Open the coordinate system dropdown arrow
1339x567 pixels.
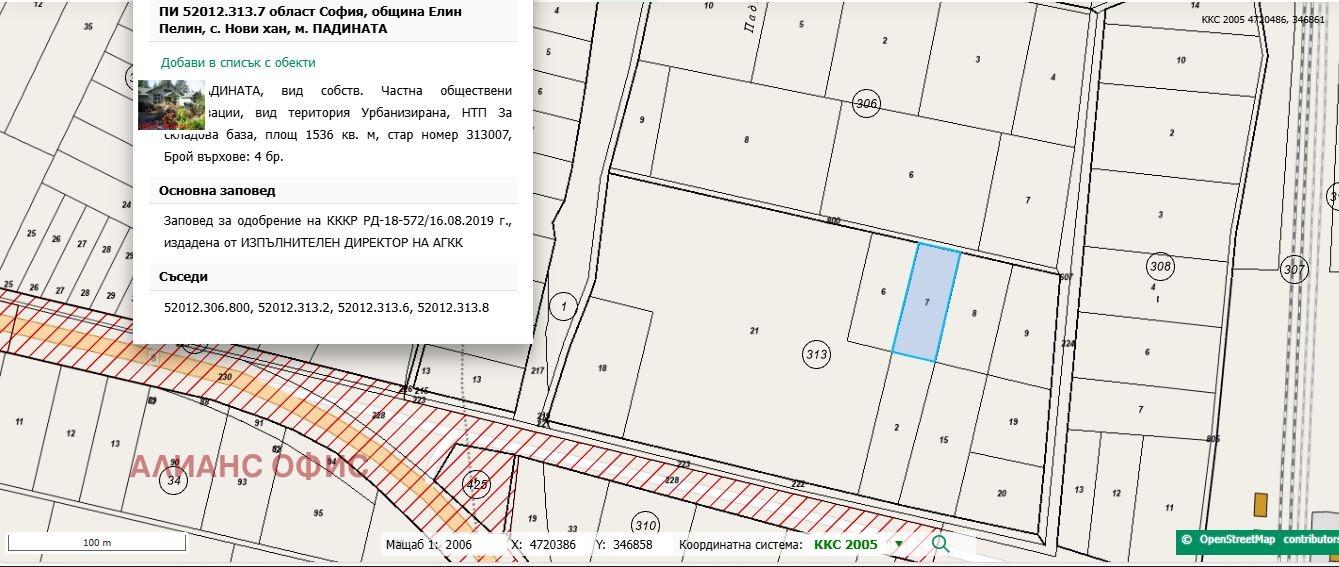click(x=898, y=545)
